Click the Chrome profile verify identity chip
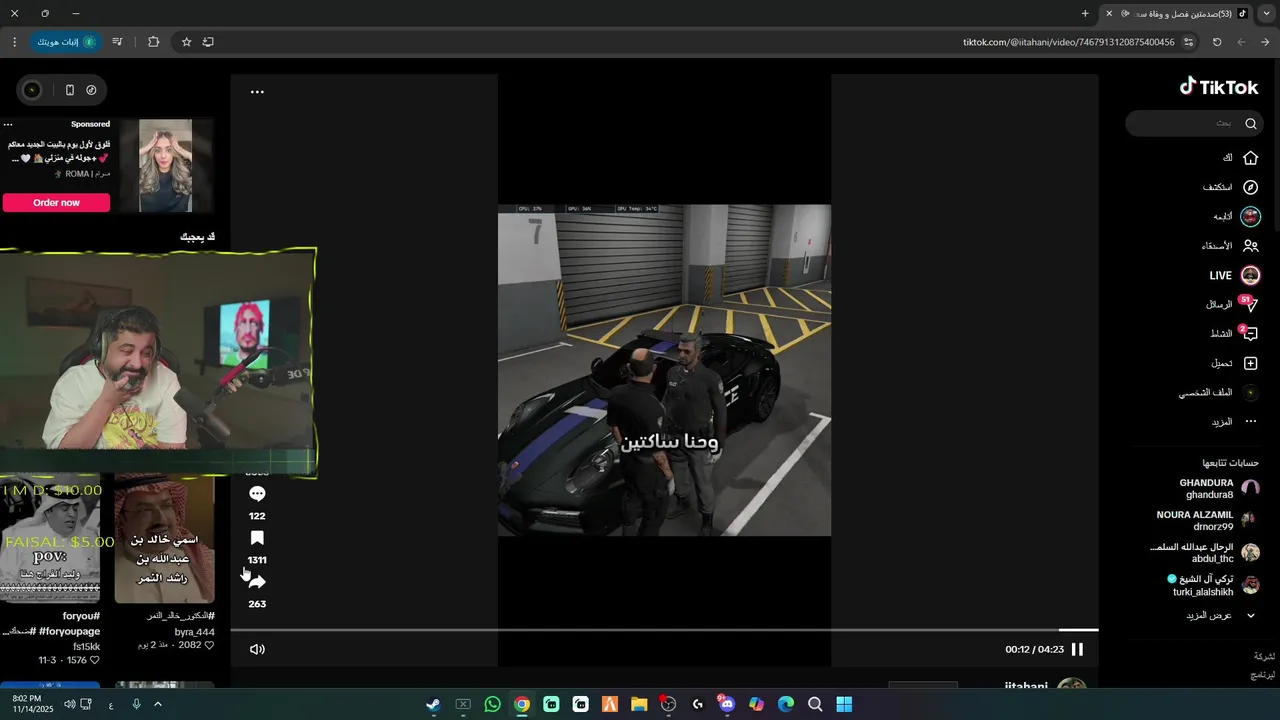 pos(65,42)
